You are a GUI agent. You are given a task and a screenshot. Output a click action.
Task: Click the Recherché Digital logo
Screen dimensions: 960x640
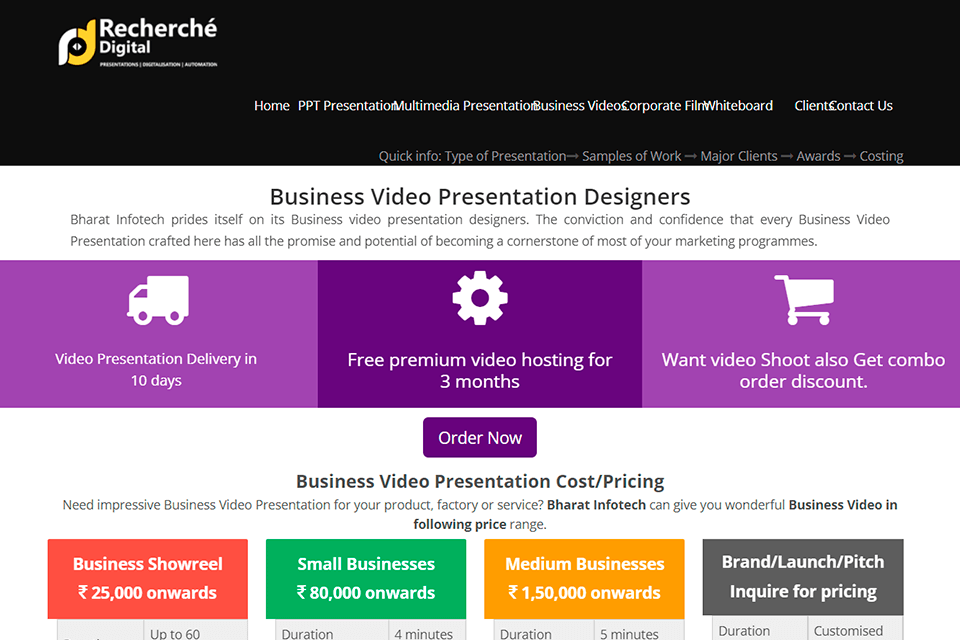pos(138,42)
